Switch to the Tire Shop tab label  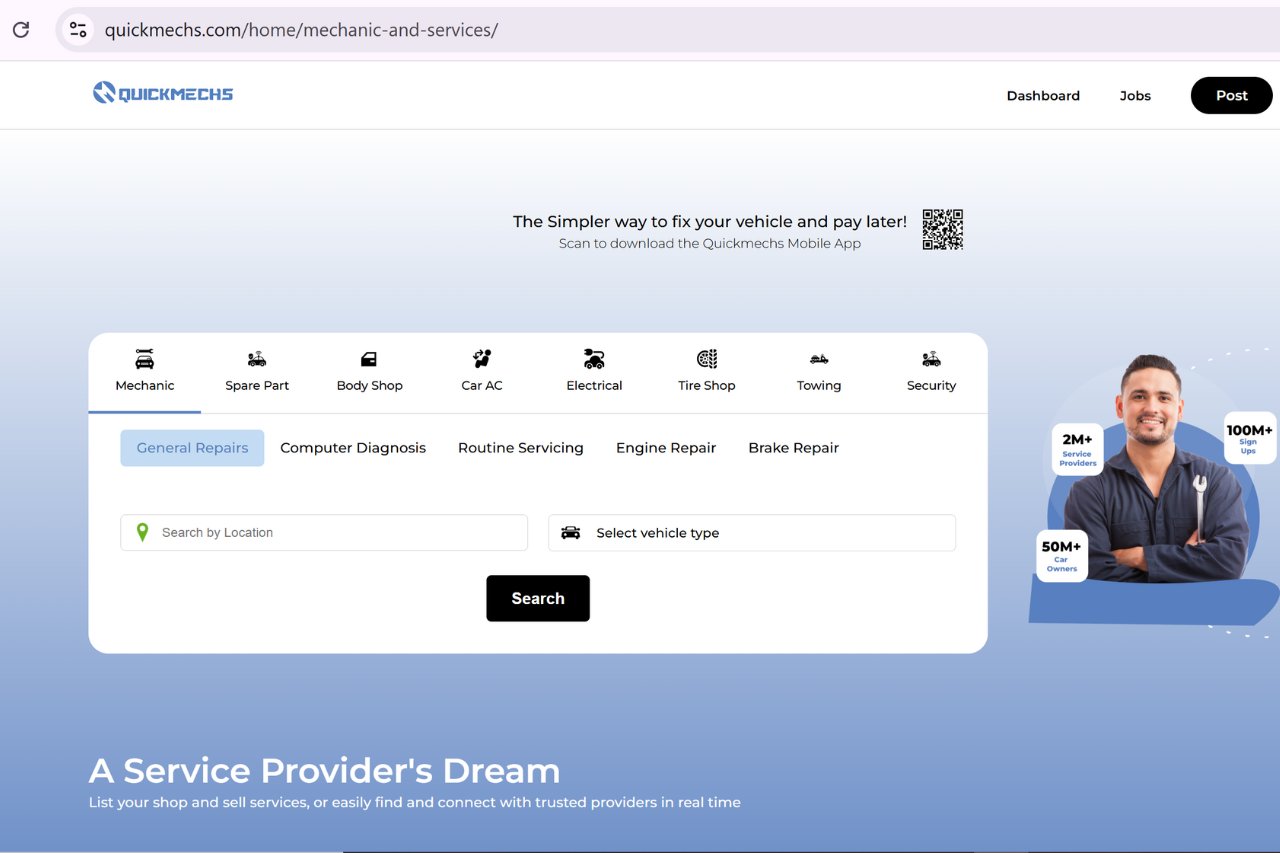pyautogui.click(x=707, y=386)
